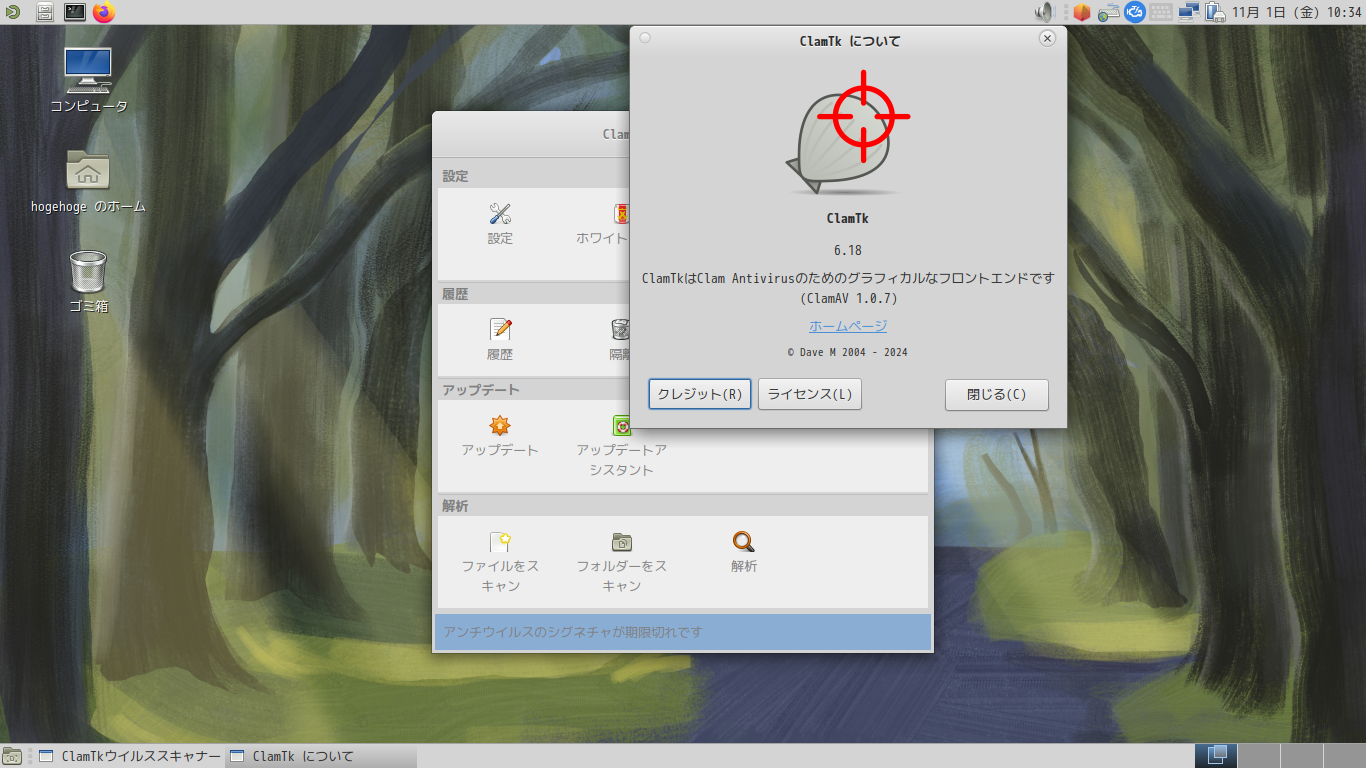Click the bold ClamTk name under the logo
Screen dimensions: 1366x768
pos(848,218)
